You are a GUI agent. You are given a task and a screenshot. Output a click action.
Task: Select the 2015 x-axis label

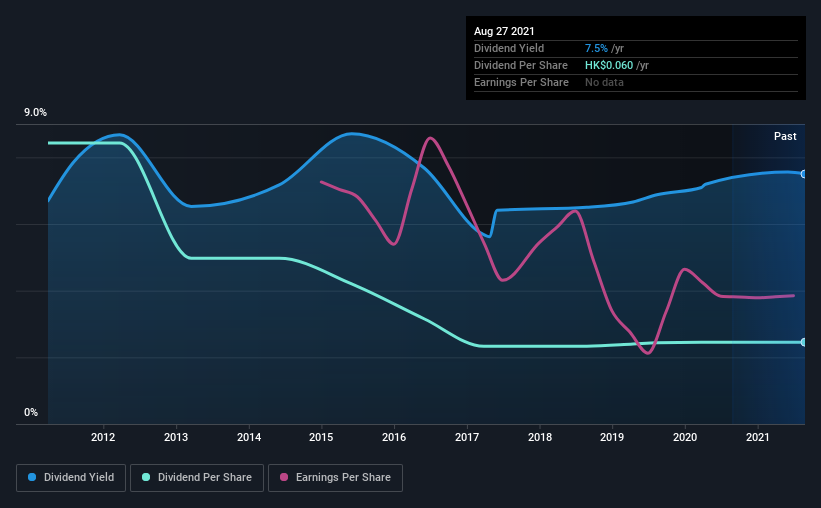click(x=321, y=437)
